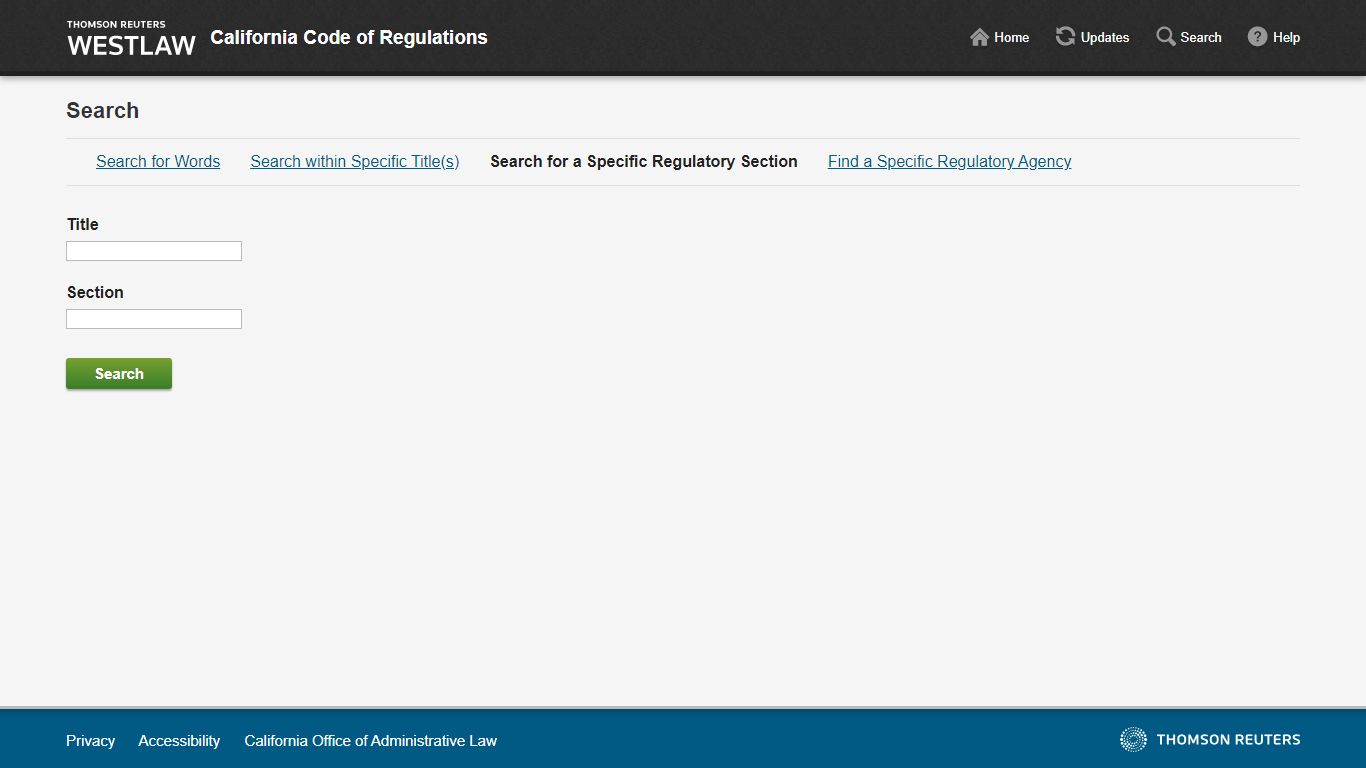Click the Search magnifying glass icon in header
The image size is (1366, 768).
click(1166, 37)
